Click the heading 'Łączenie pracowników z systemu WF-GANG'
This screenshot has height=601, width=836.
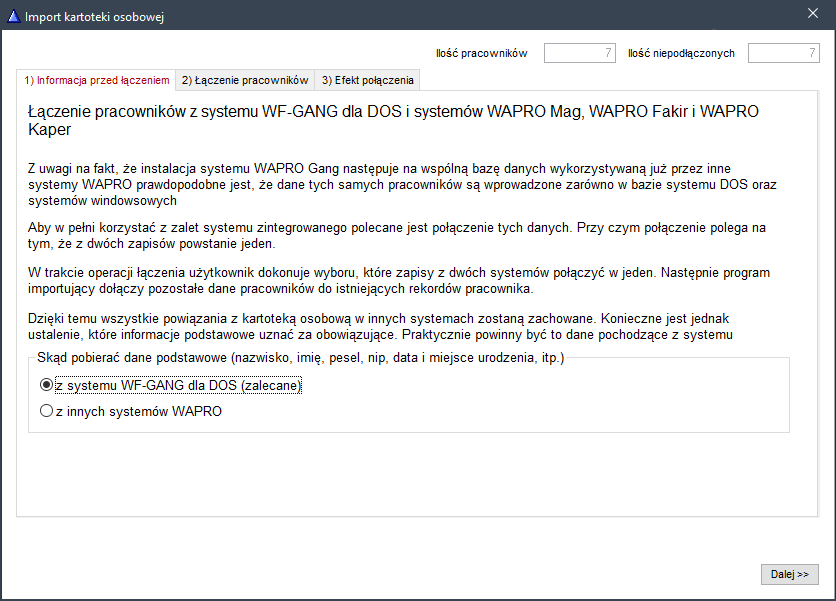pos(393,120)
